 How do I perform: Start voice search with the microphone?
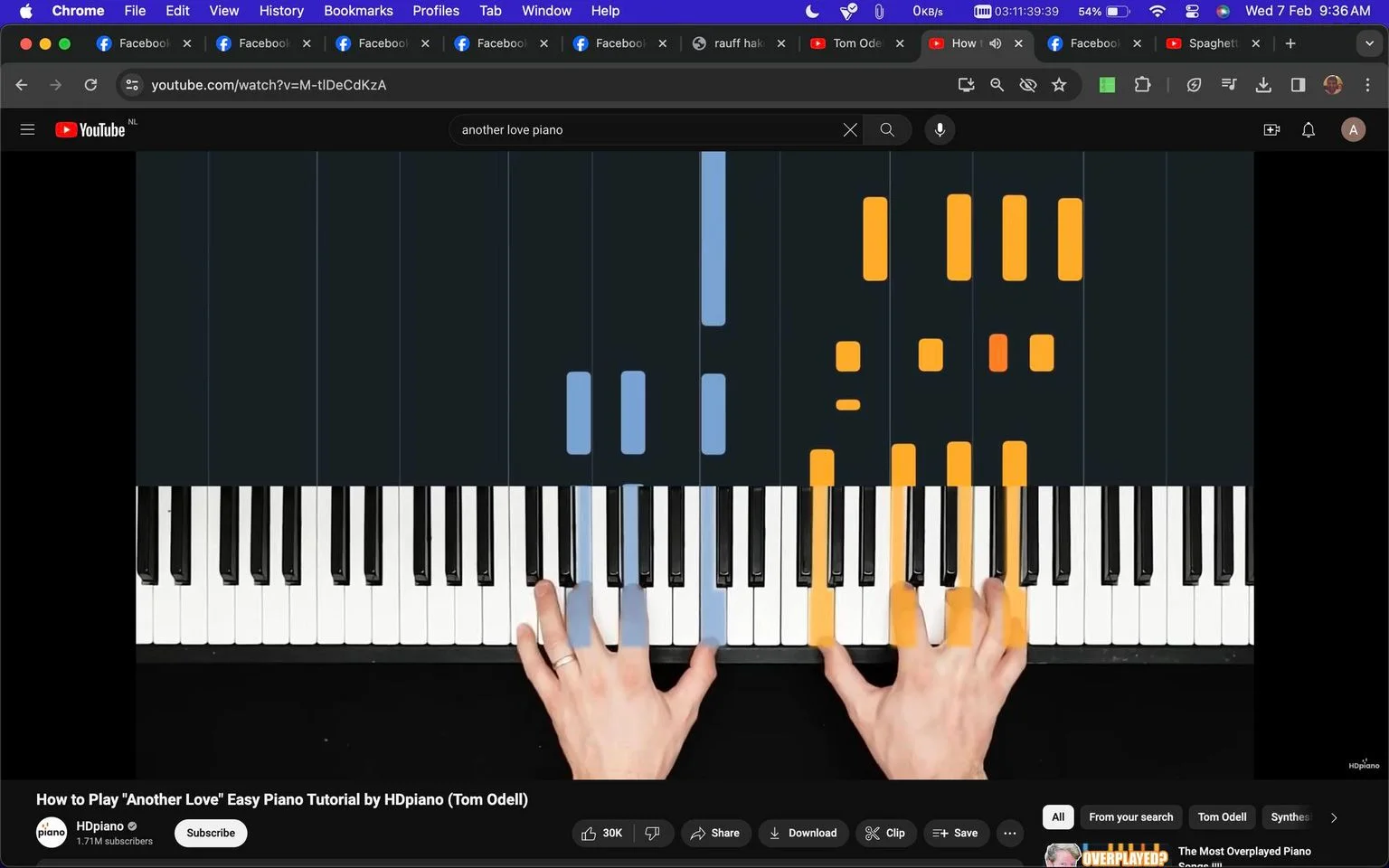940,129
